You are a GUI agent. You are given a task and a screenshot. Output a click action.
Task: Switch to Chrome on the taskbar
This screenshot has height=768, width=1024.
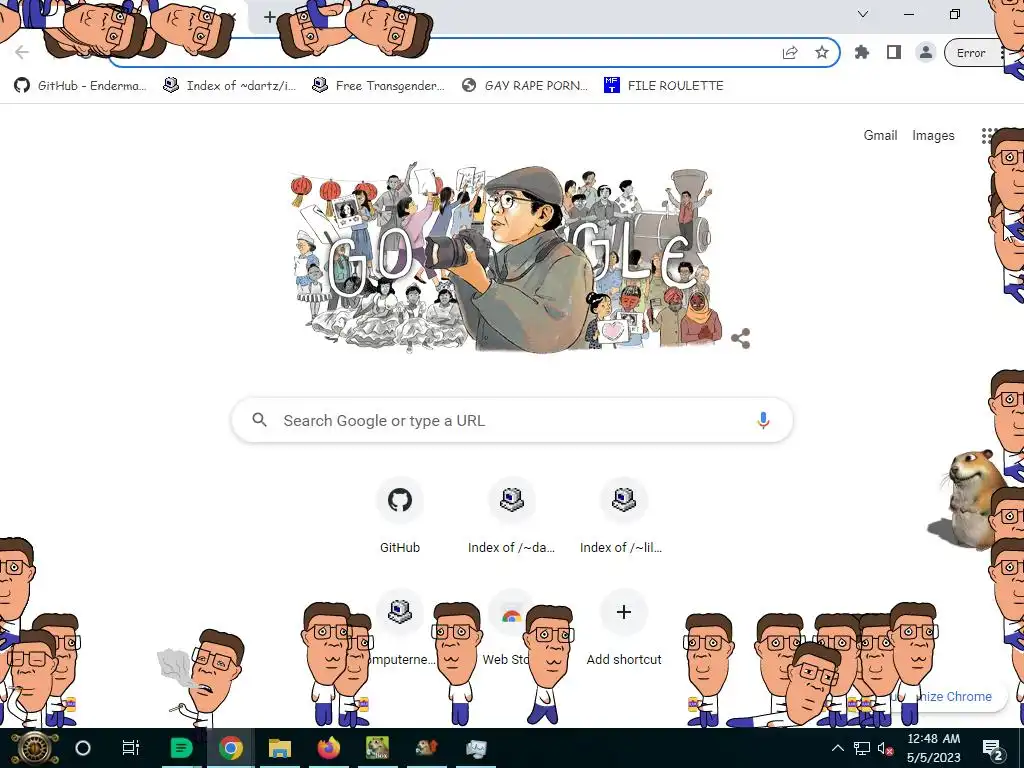click(x=231, y=748)
